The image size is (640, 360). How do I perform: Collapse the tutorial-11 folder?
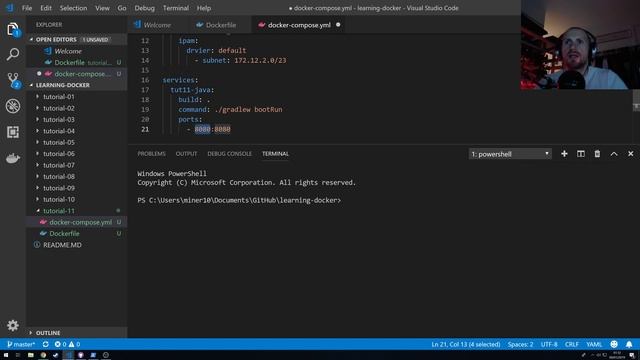coord(77,211)
